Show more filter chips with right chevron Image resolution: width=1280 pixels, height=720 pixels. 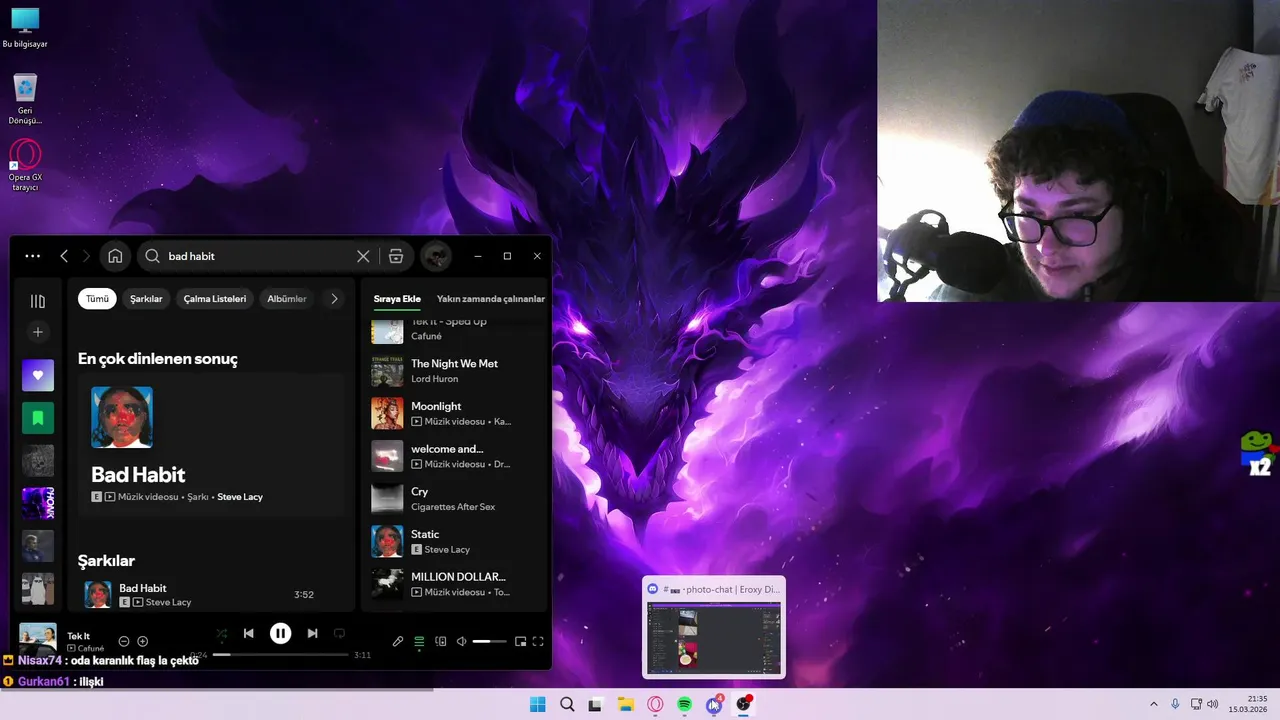point(334,299)
